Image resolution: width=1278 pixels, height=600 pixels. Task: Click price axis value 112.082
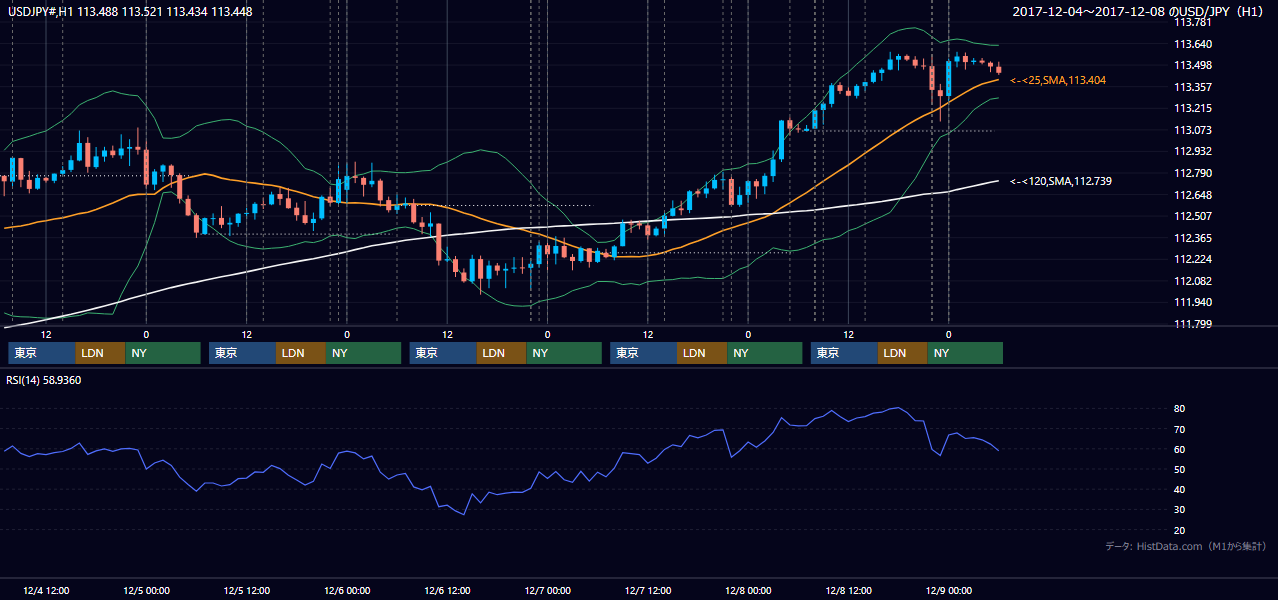tap(1192, 281)
